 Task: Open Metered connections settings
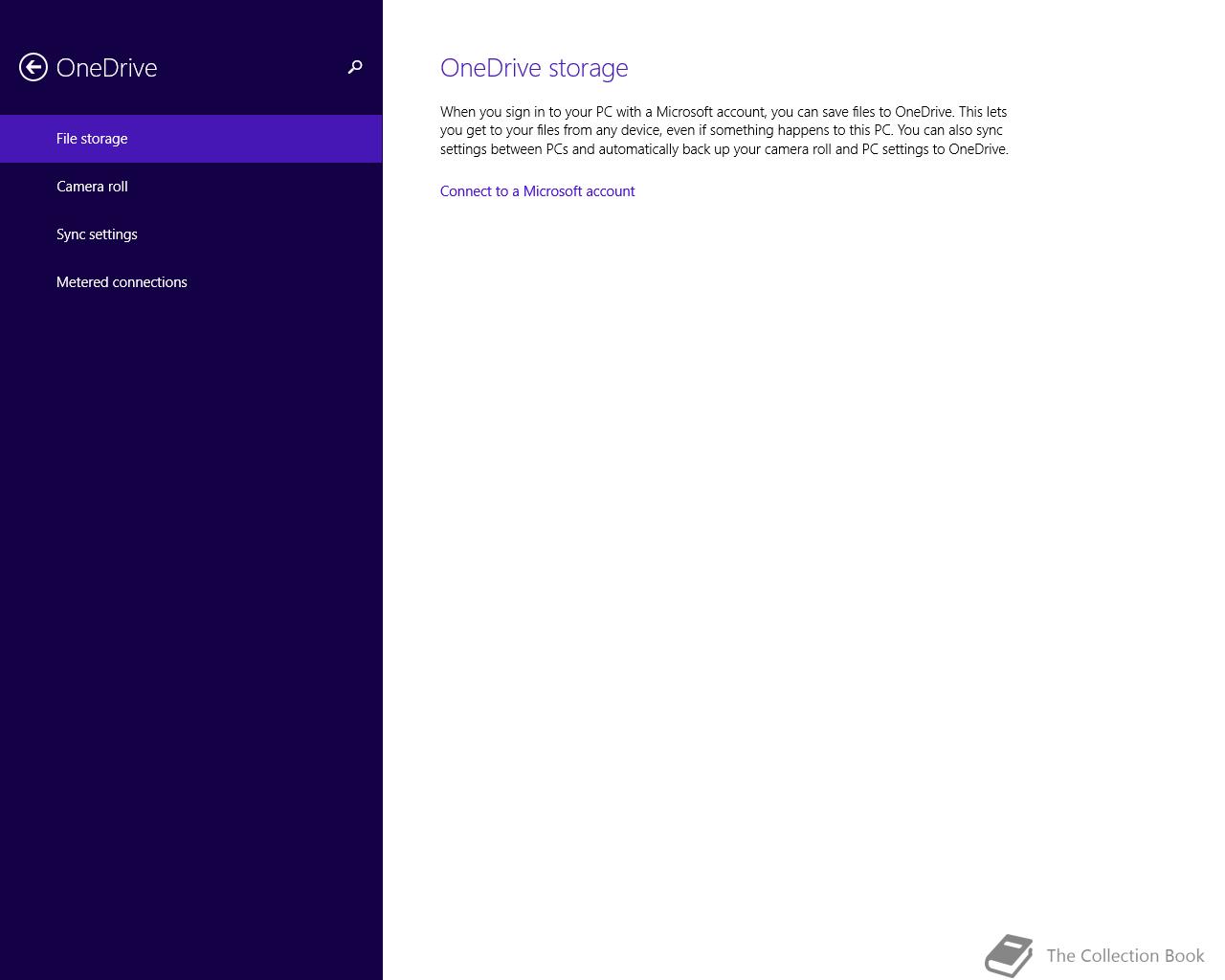[191, 282]
